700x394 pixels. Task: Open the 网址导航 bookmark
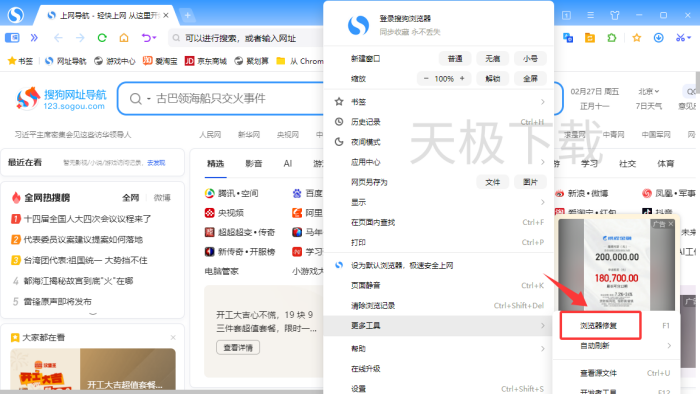[66, 61]
